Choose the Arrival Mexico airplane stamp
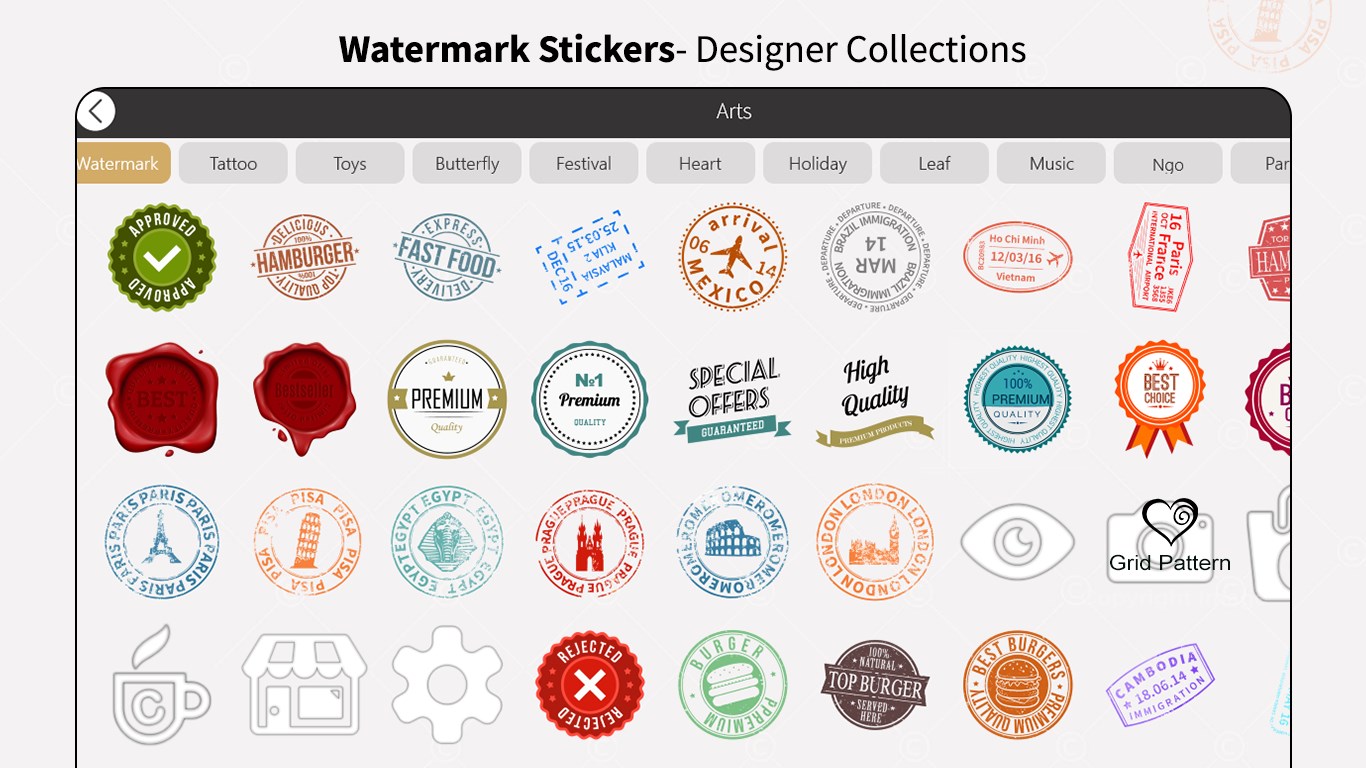The image size is (1366, 768). coord(733,257)
